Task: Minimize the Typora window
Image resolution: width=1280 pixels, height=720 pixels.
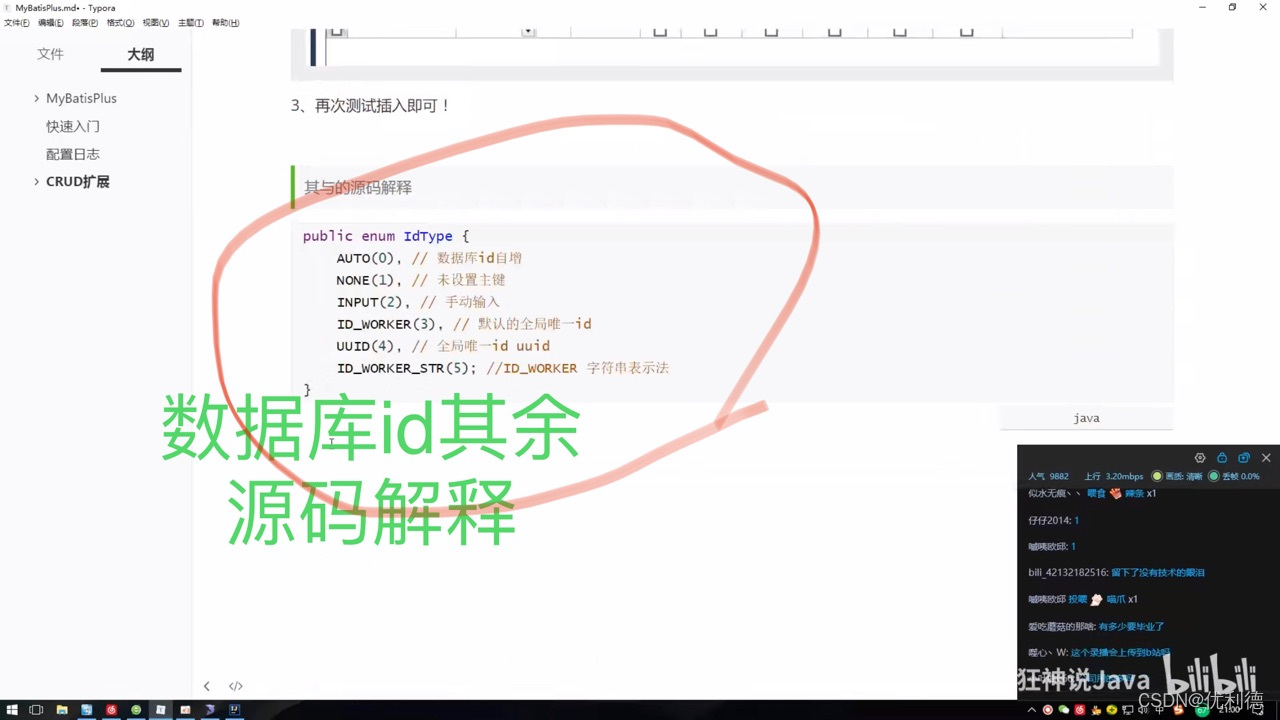Action: click(x=1202, y=7)
